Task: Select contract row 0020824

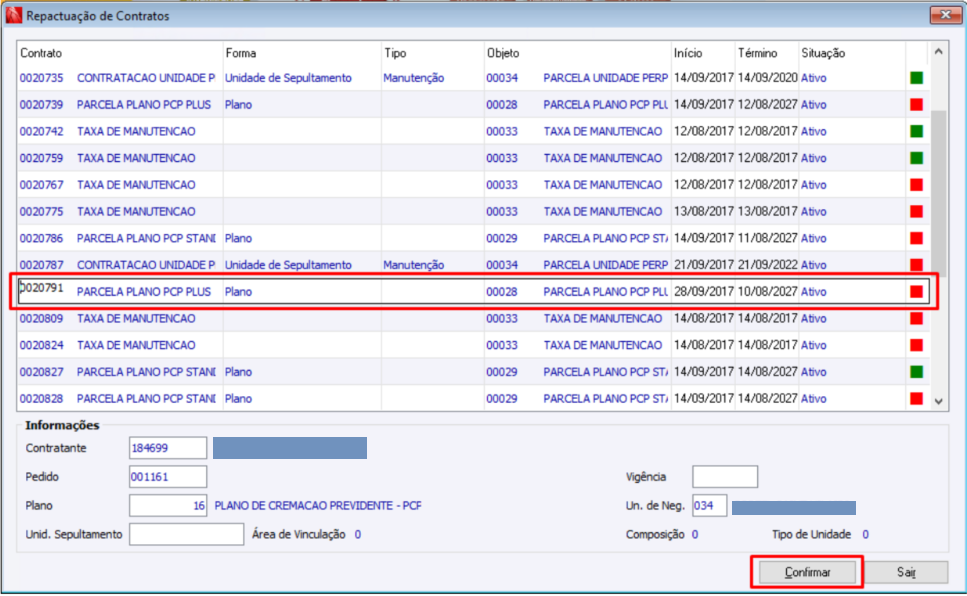Action: pos(473,345)
